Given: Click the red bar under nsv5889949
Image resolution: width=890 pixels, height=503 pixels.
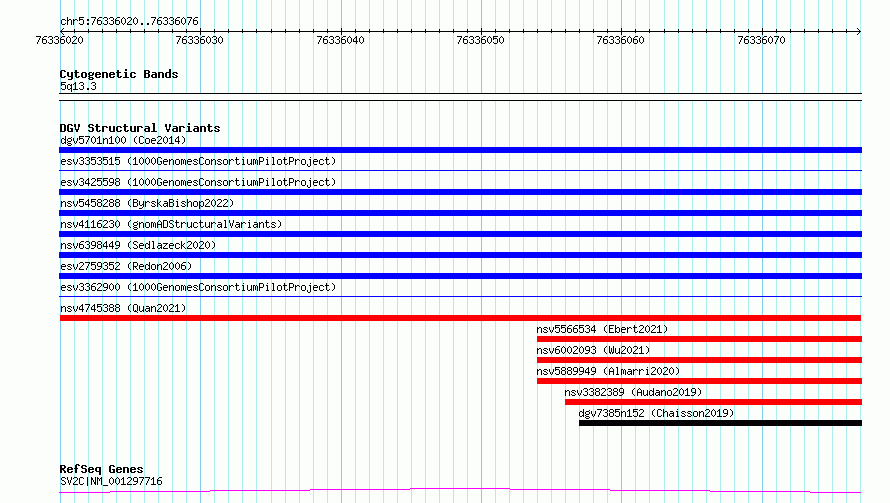Looking at the screenshot, I should (x=699, y=381).
